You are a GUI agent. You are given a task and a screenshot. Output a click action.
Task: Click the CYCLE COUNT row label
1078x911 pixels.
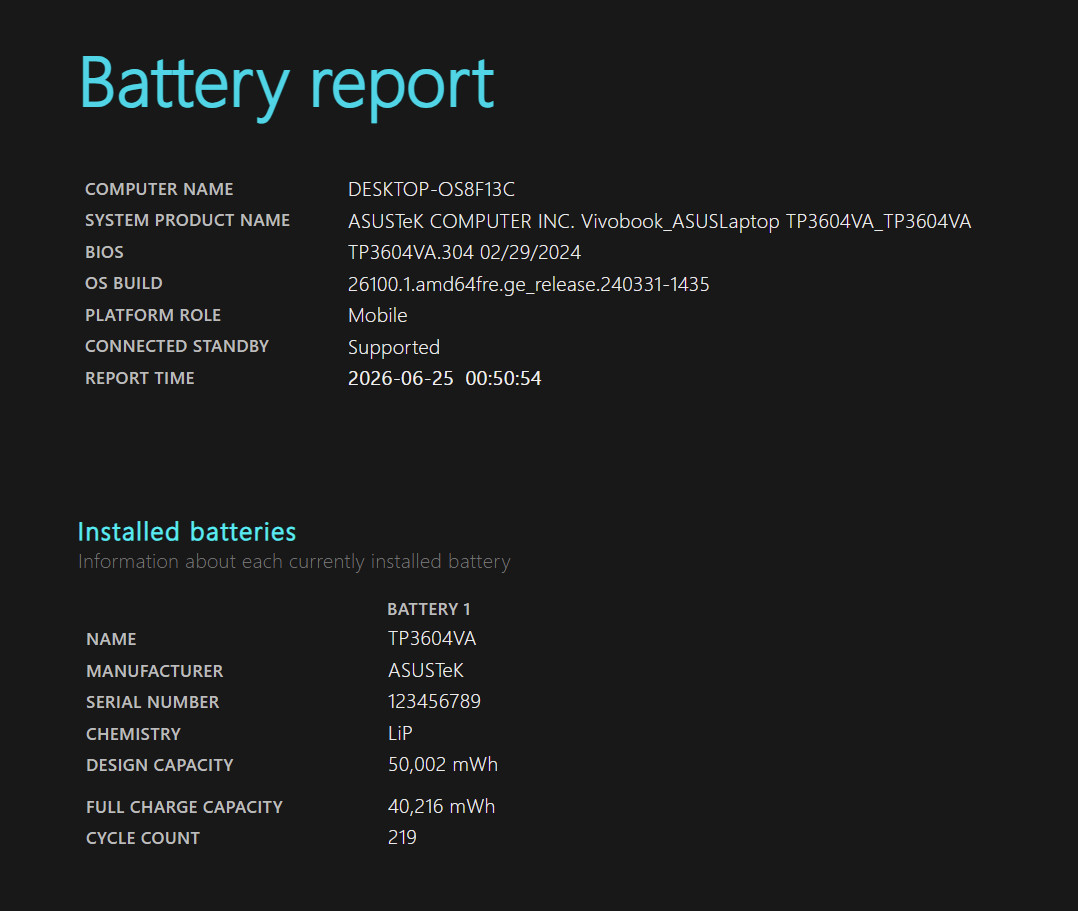click(x=142, y=838)
